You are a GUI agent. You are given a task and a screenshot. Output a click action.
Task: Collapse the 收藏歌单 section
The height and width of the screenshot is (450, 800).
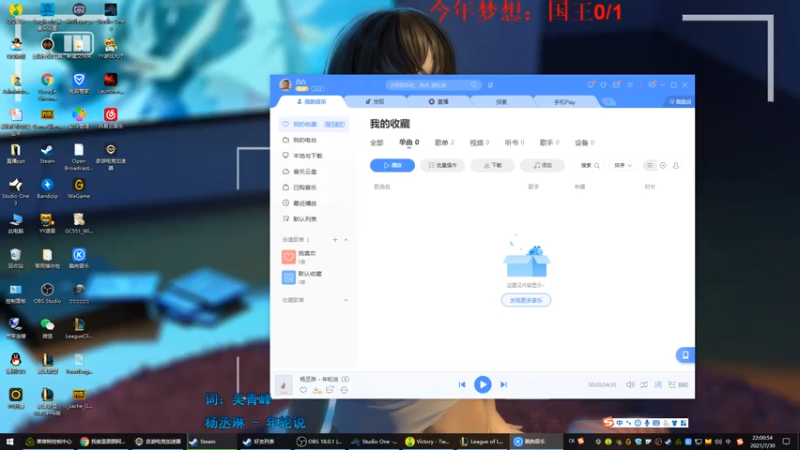coord(346,300)
